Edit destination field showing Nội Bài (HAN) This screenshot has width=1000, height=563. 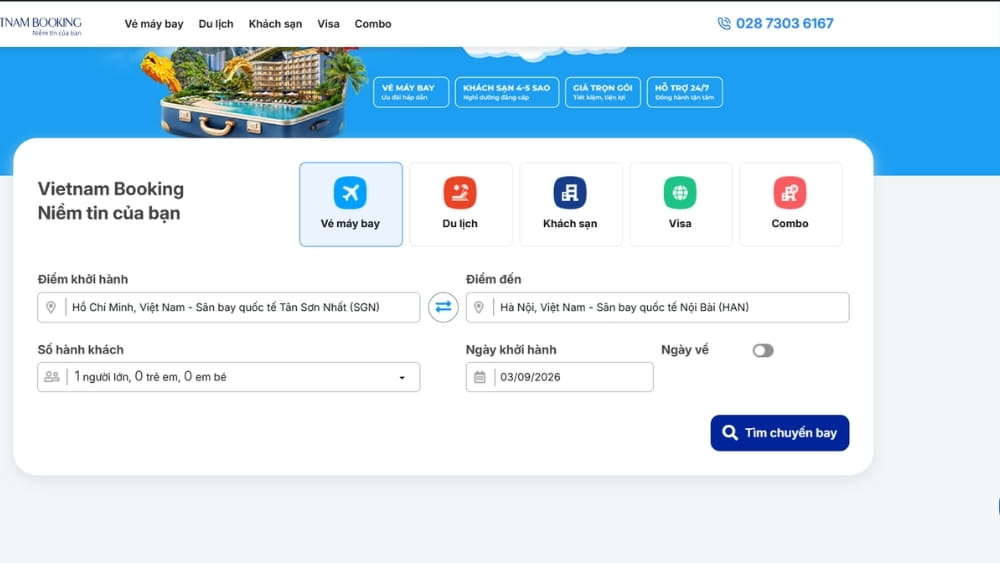pos(658,307)
